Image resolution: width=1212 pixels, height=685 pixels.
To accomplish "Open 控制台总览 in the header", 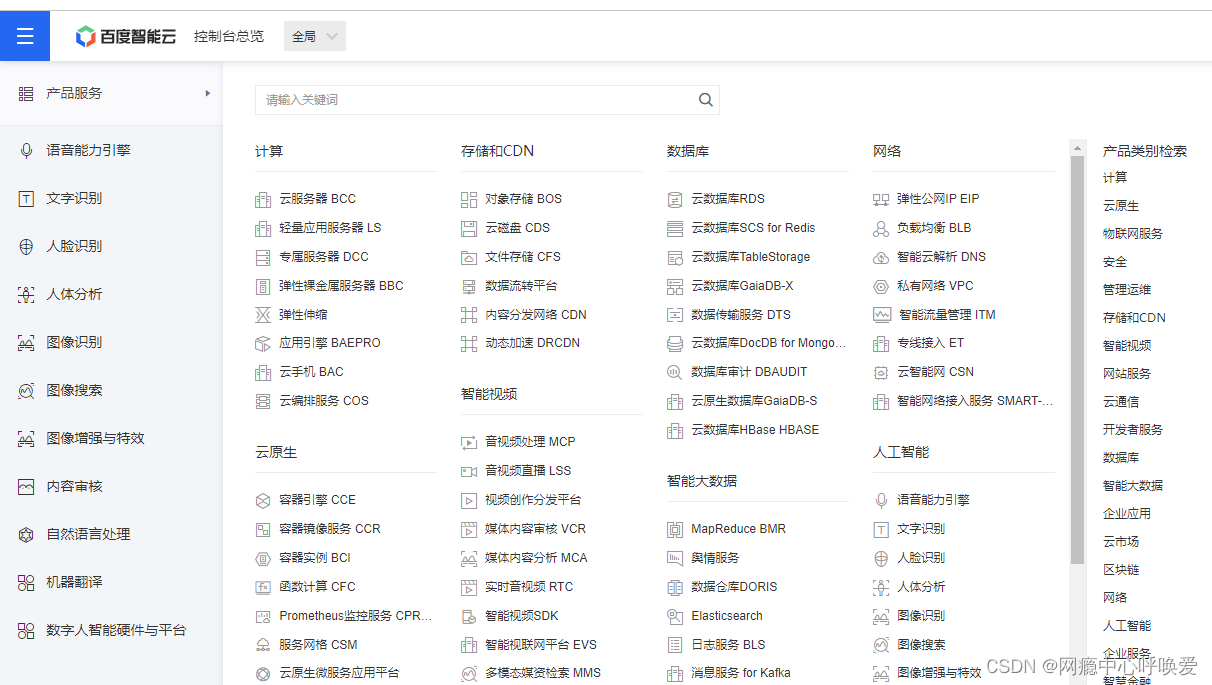I will (x=229, y=36).
